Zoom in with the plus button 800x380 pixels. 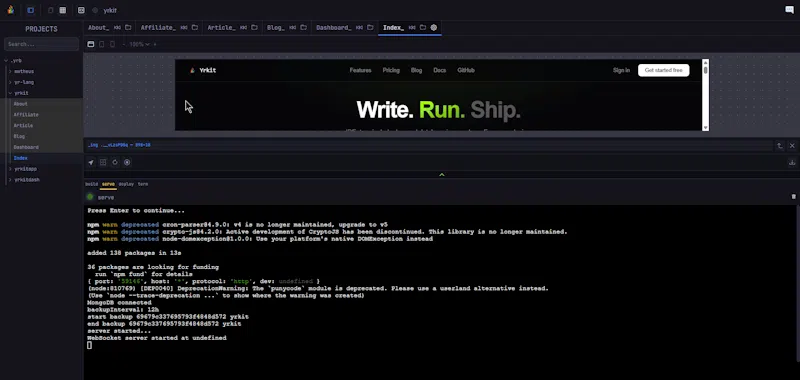tap(155, 44)
